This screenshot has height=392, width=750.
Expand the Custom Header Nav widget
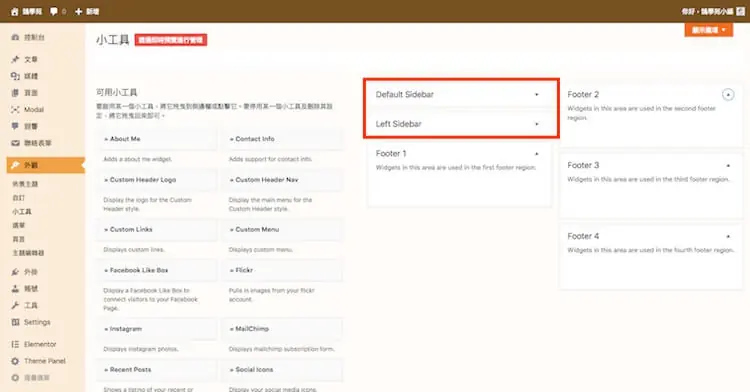pyautogui.click(x=282, y=180)
